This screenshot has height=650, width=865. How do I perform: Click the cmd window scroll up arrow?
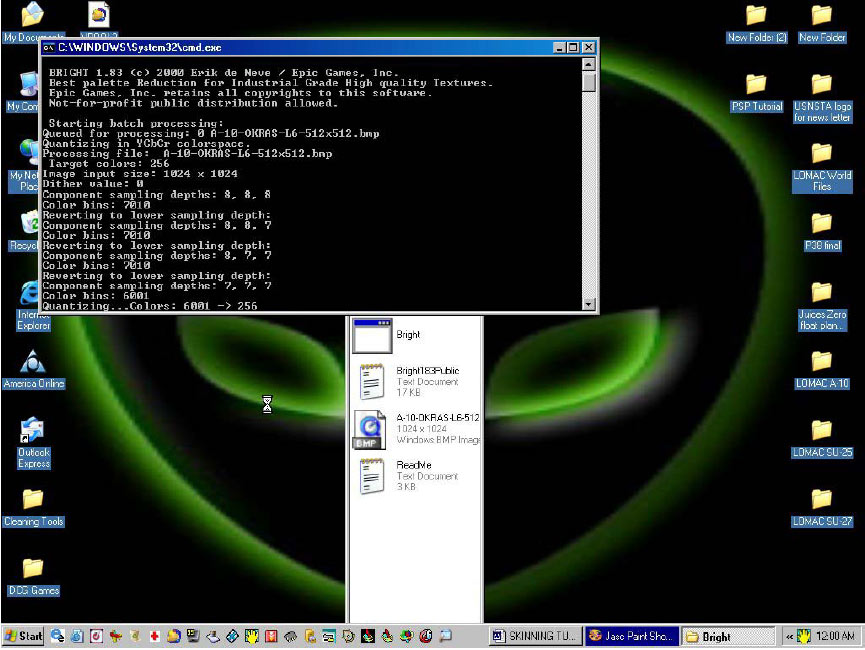pos(589,65)
